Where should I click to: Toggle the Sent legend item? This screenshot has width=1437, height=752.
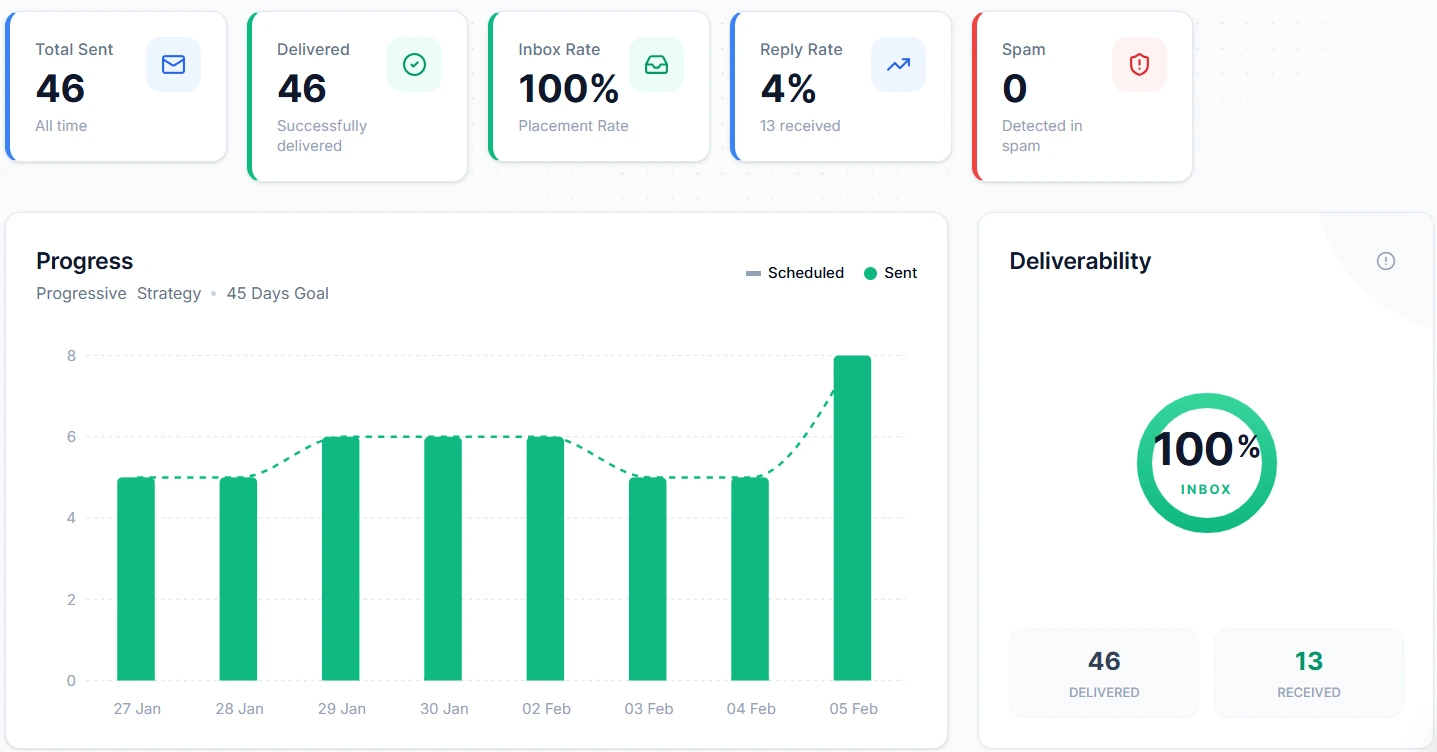click(x=890, y=273)
